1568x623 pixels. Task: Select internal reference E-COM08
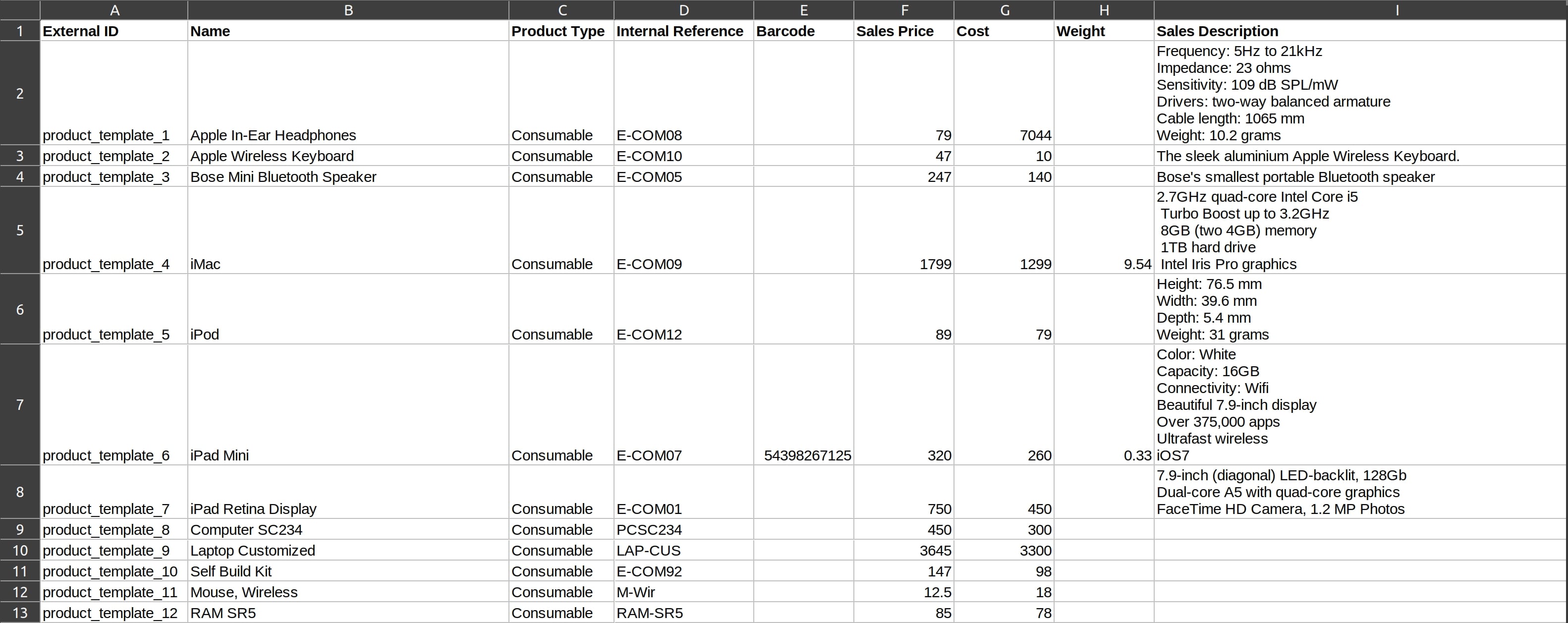click(x=683, y=93)
